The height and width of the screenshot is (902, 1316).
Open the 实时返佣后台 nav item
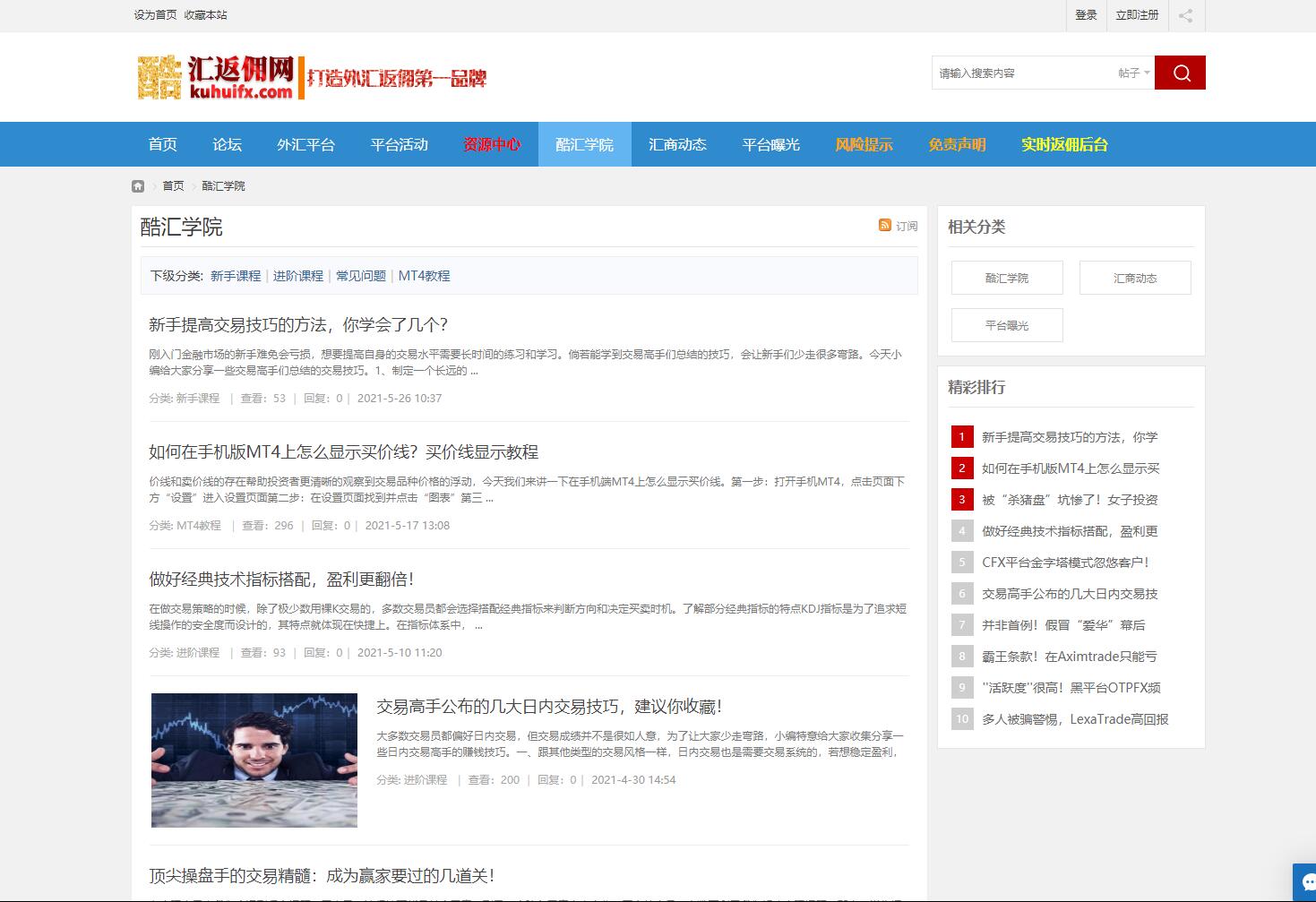(1064, 144)
